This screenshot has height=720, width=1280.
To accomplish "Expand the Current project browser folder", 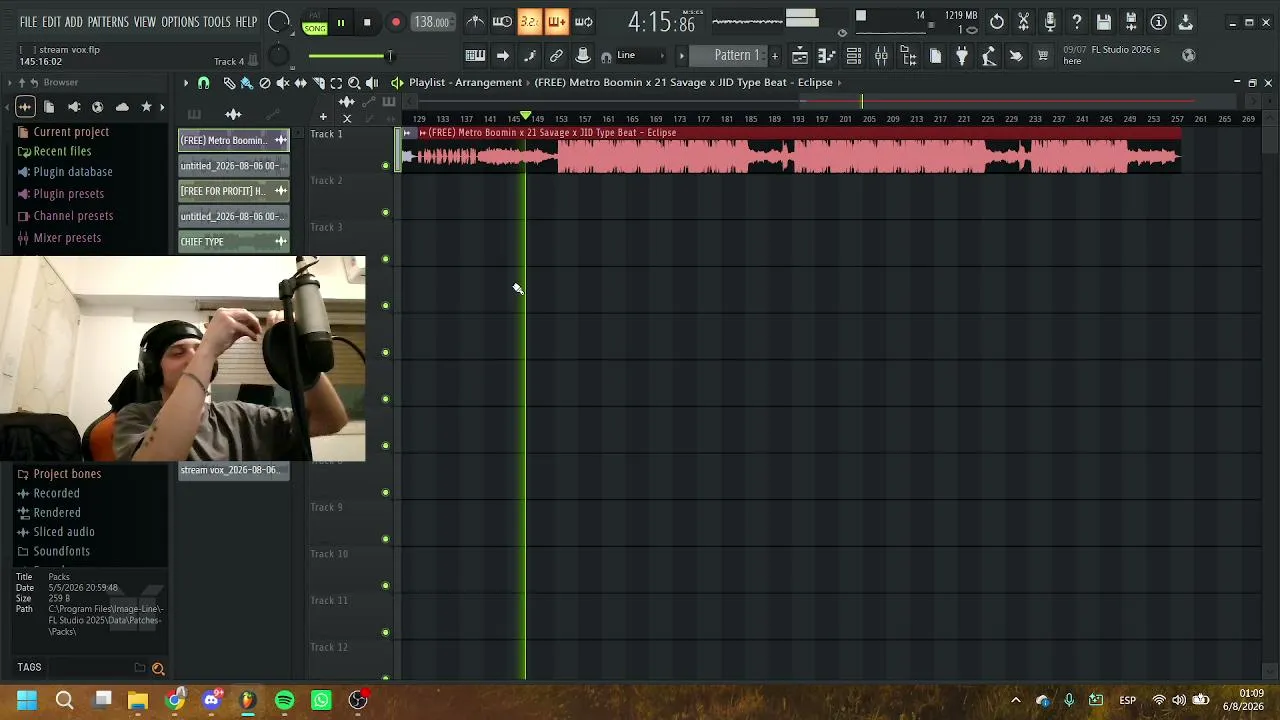I will click(x=71, y=132).
